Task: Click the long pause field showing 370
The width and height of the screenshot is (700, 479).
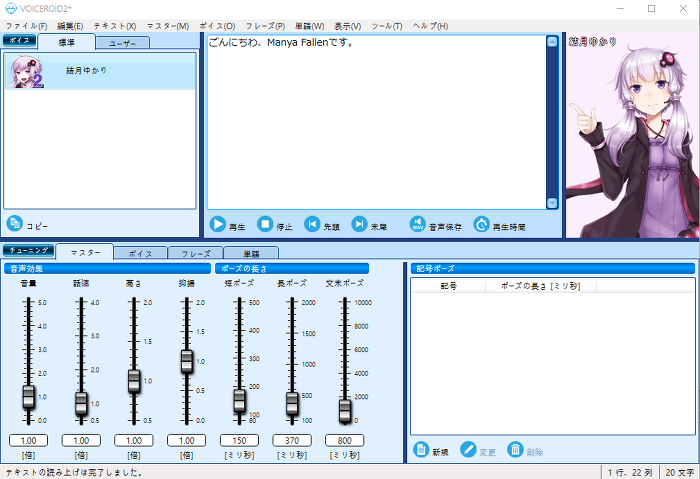Action: (292, 441)
